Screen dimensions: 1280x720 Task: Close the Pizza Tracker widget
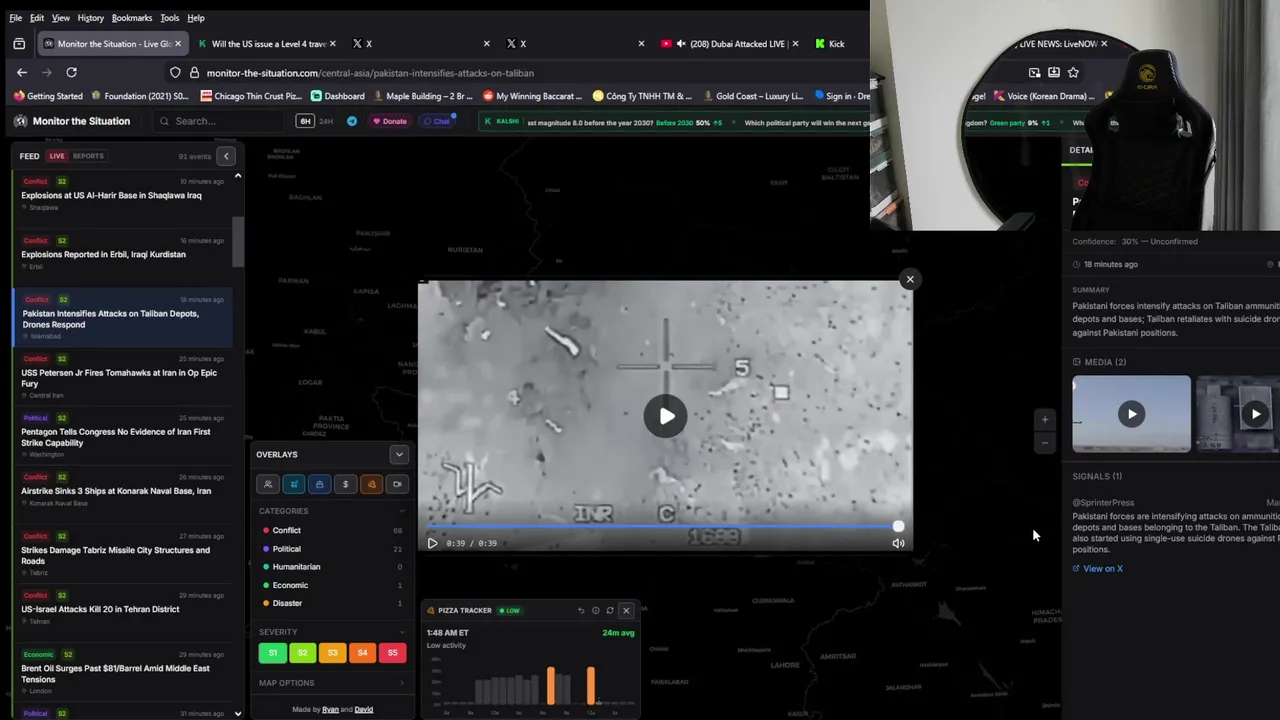coord(626,610)
